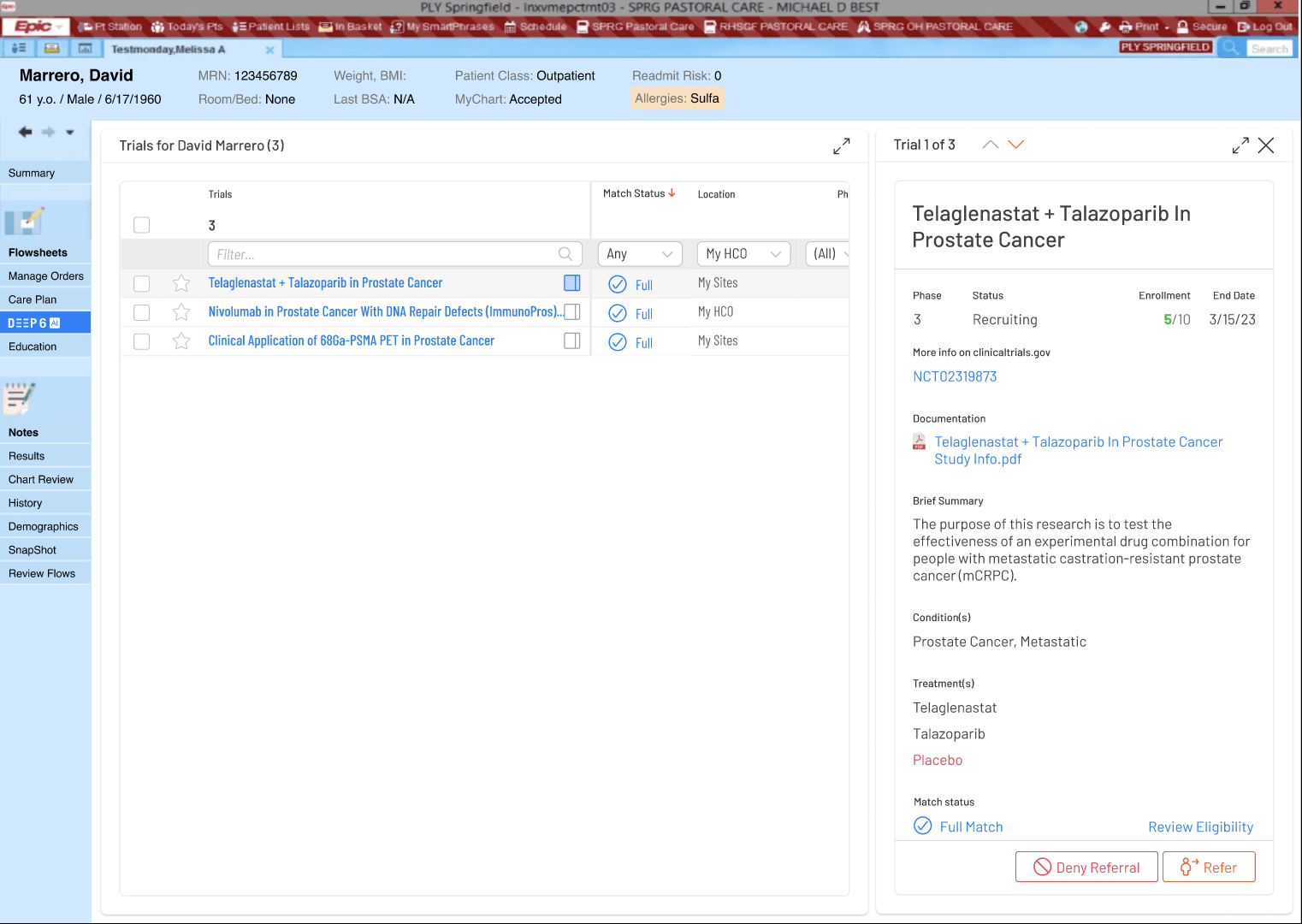
Task: Close the Trial 1 of 3 detail panel
Action: coord(1266,145)
